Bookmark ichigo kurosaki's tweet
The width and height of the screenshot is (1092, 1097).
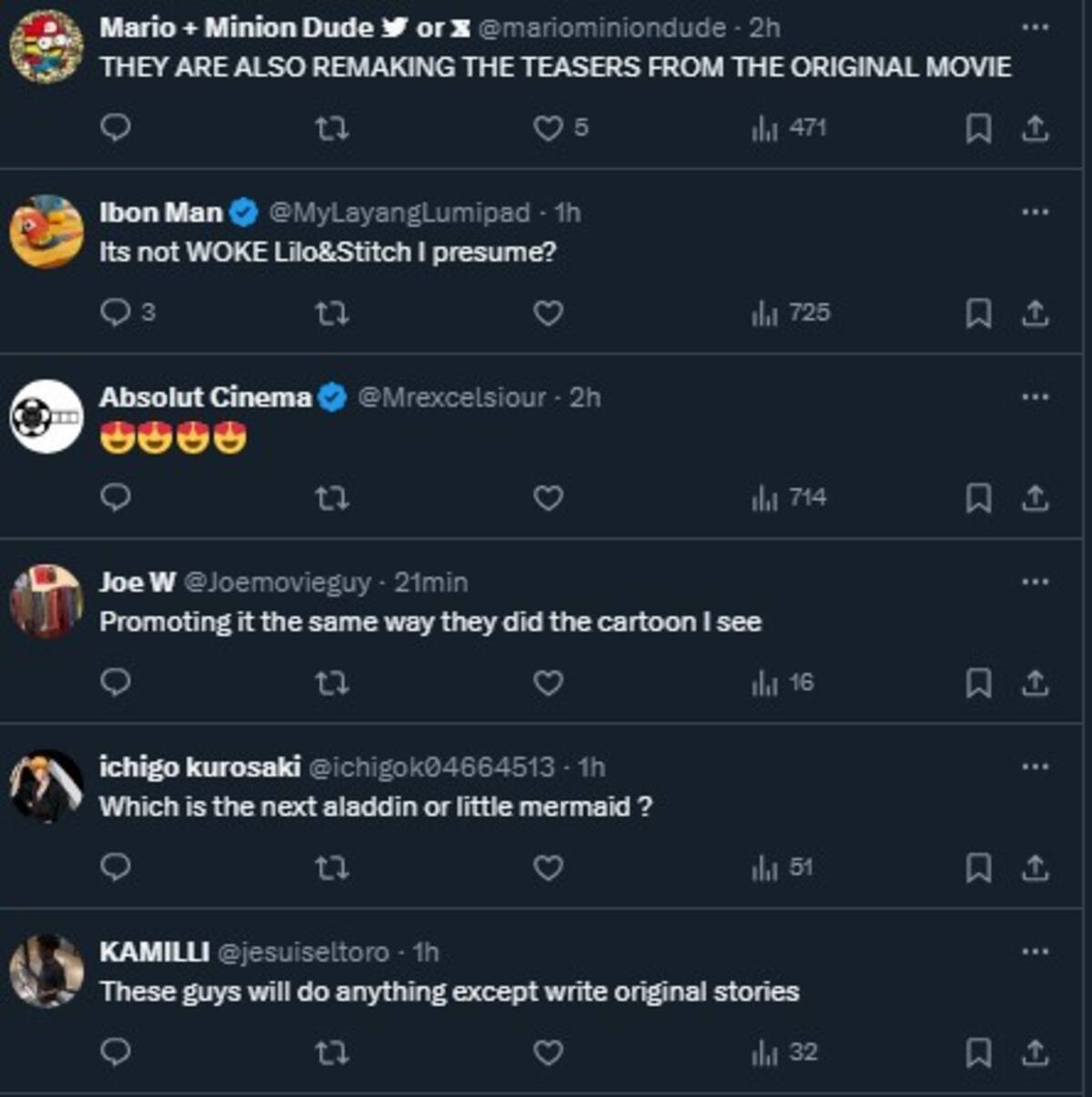click(x=978, y=868)
